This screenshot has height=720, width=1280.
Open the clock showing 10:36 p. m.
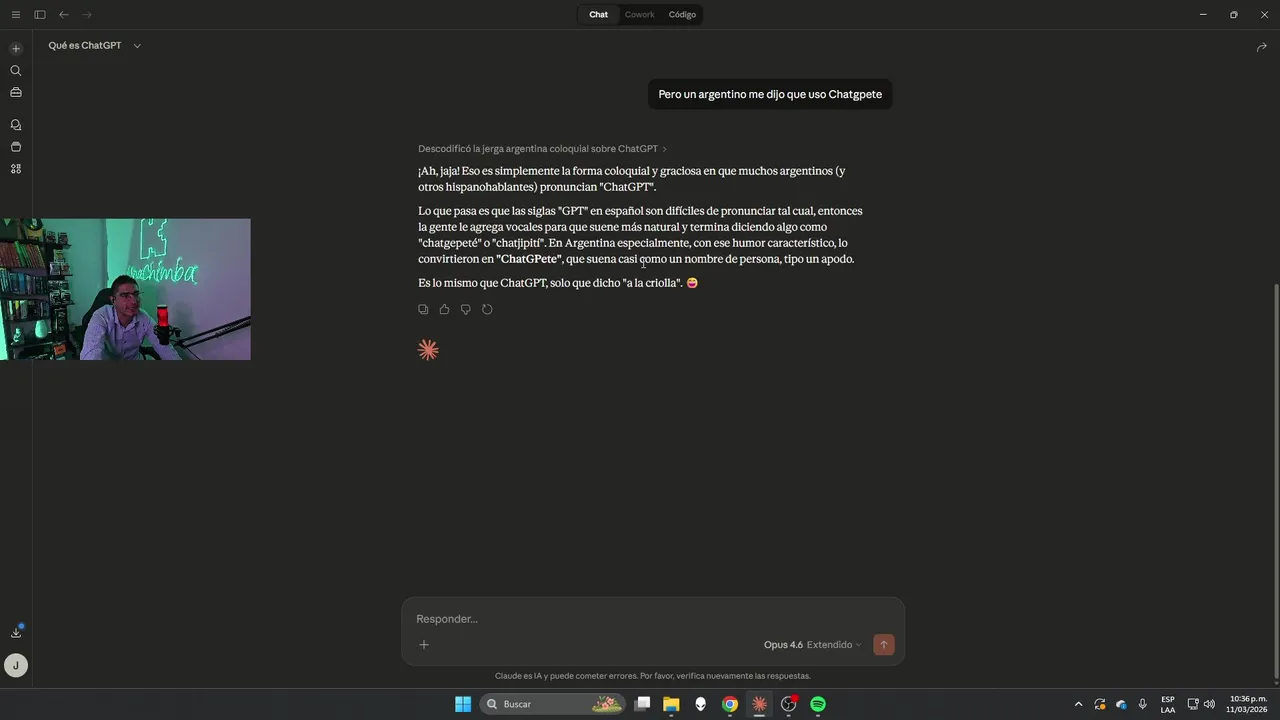pos(1248,704)
